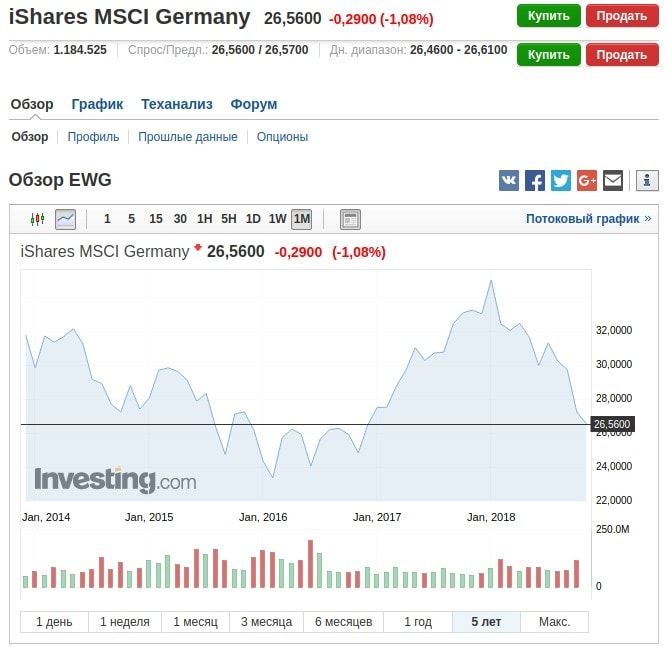
Task: Set chart range to Макс.
Action: coord(555,622)
